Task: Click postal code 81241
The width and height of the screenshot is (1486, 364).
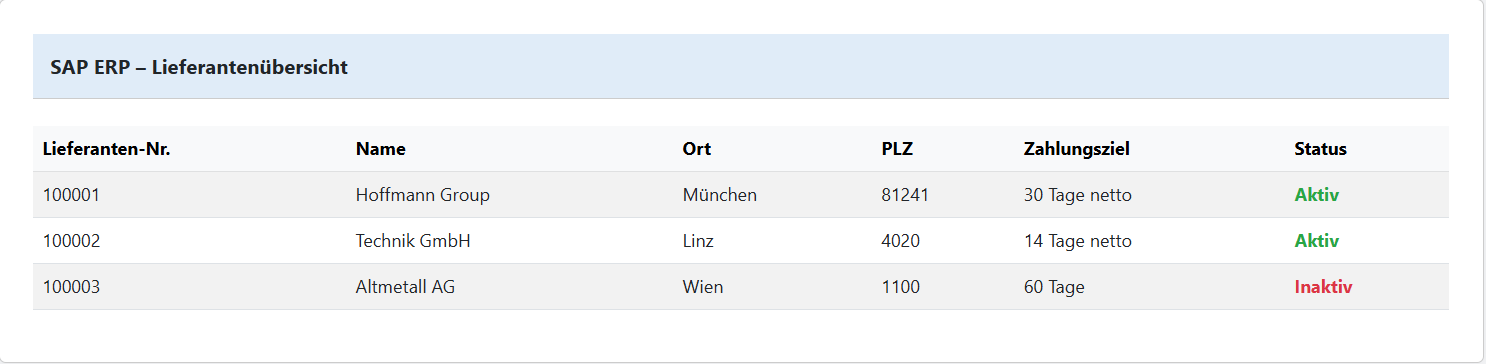Action: tap(905, 195)
